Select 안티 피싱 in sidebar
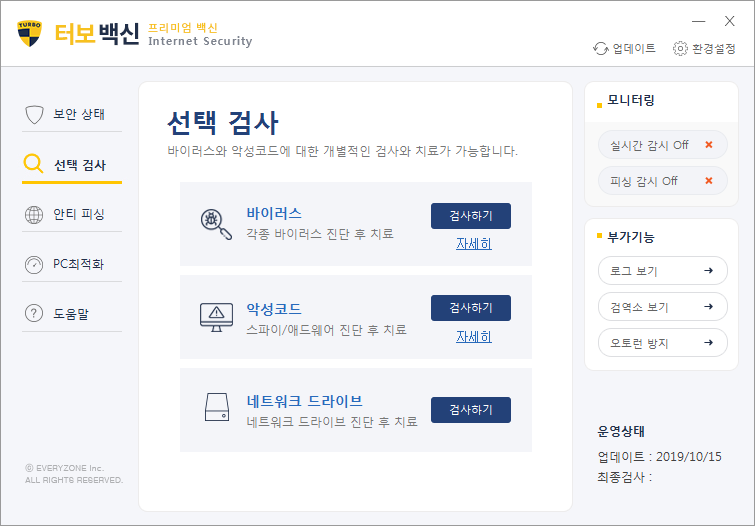 coord(72,214)
